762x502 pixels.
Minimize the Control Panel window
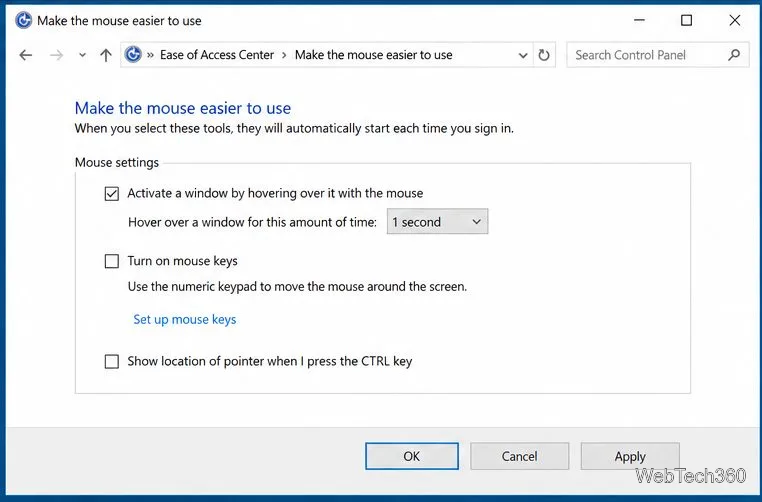(x=639, y=20)
